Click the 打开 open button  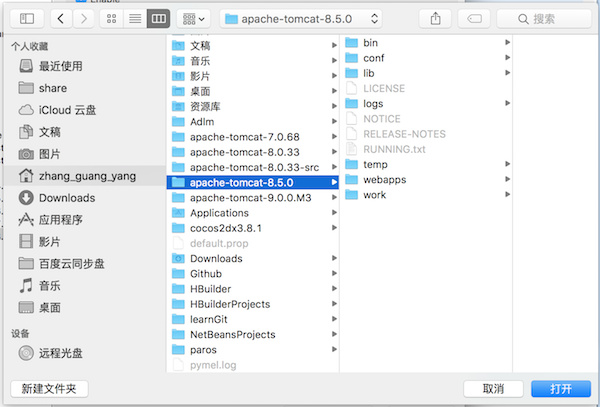(x=561, y=389)
